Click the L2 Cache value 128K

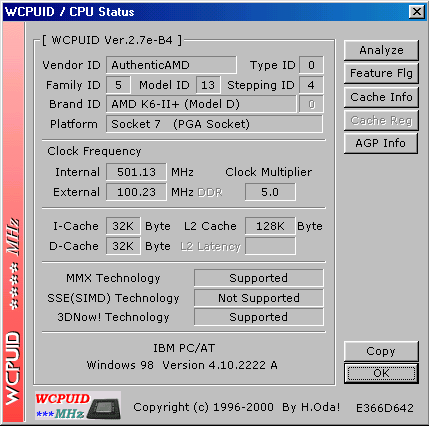click(x=270, y=226)
